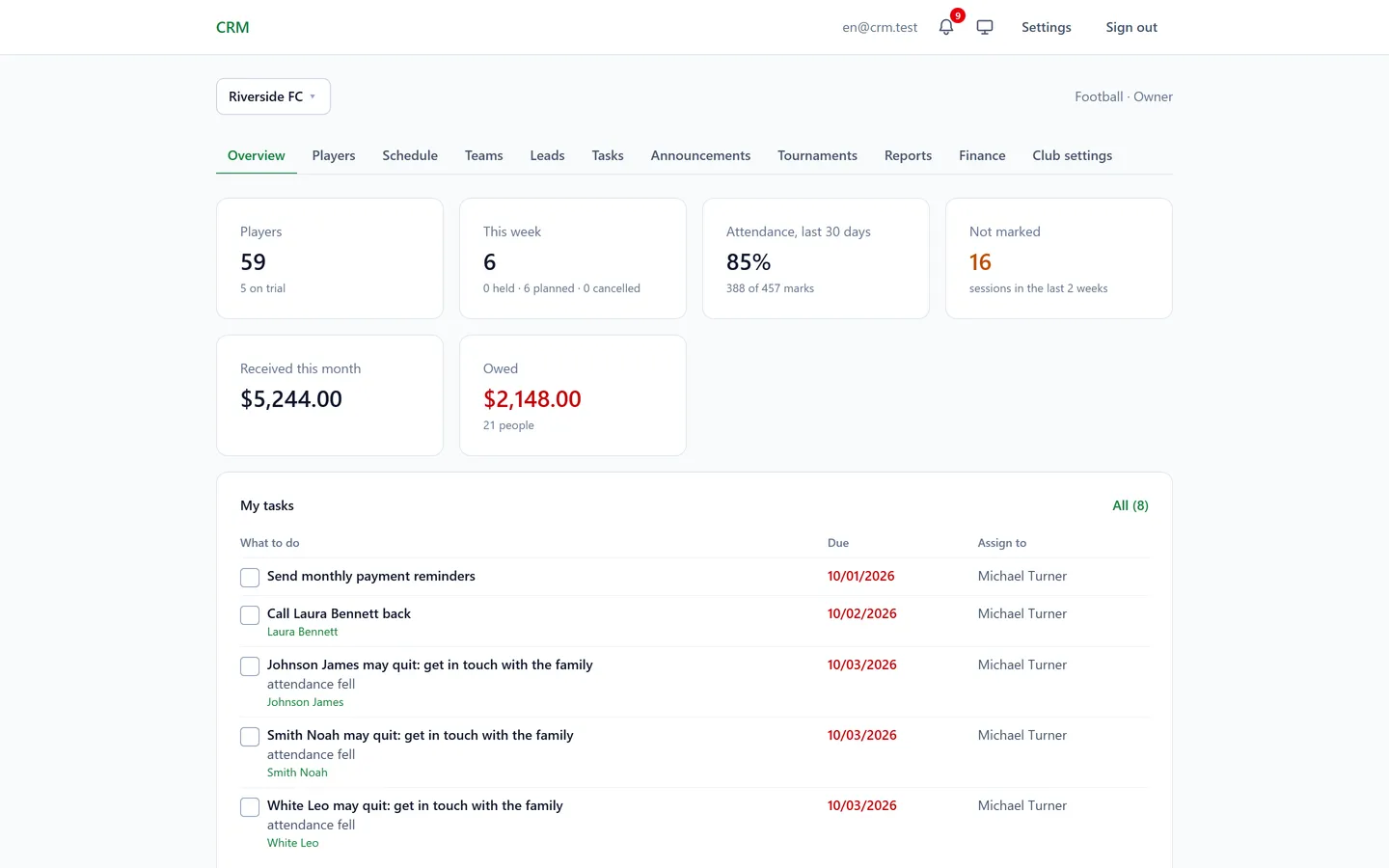The height and width of the screenshot is (868, 1389).
Task: Click the Football · Owner label
Action: [x=1124, y=96]
